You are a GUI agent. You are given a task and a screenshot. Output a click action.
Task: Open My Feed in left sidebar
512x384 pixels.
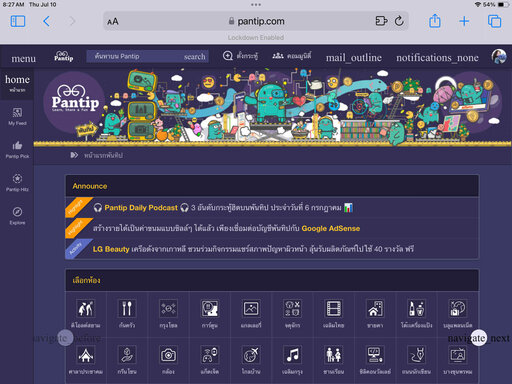pos(17,116)
